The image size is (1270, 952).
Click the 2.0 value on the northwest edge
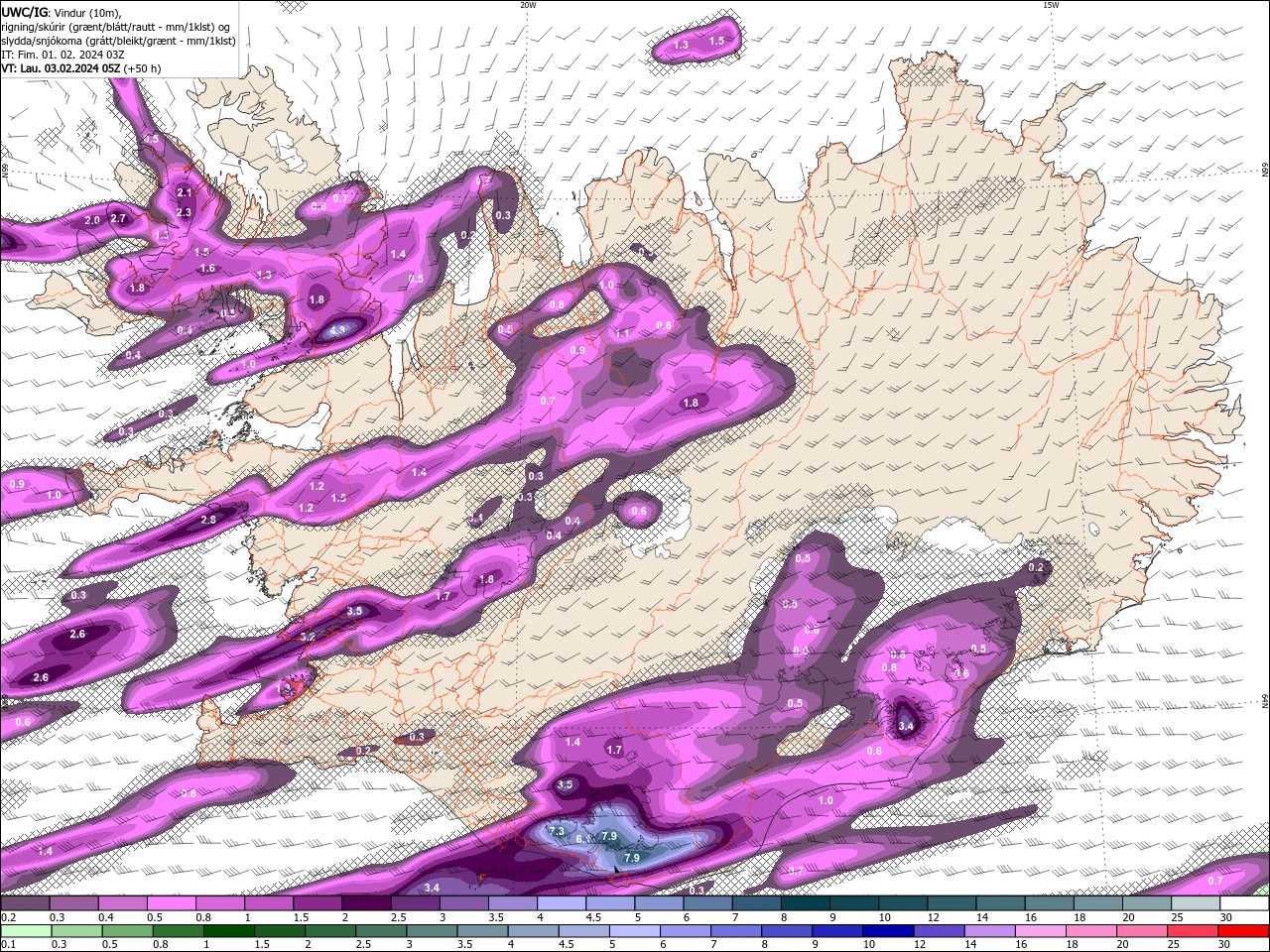pyautogui.click(x=92, y=220)
